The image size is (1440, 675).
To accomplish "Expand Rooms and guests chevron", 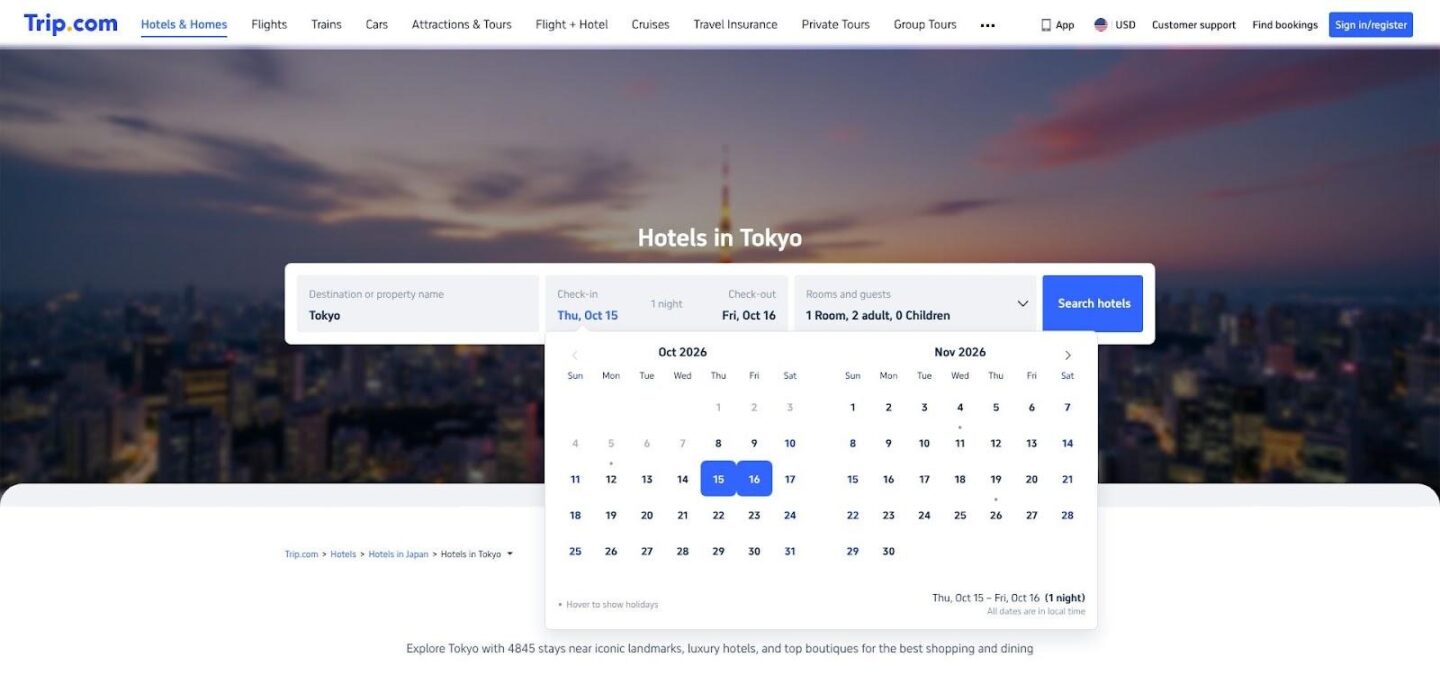I will click(x=1023, y=304).
